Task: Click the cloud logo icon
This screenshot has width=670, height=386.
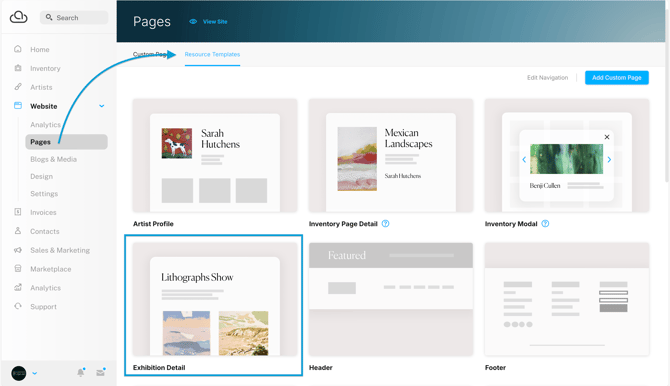Action: coord(18,17)
